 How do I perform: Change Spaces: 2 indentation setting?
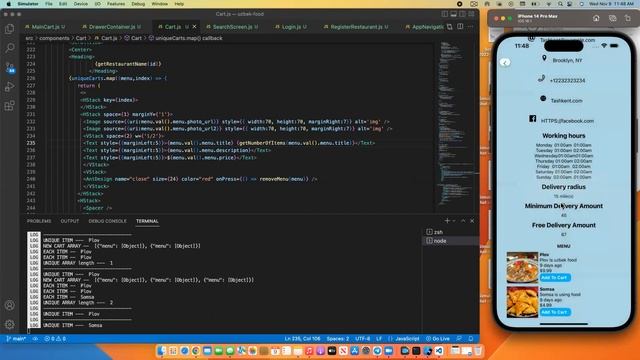tap(338, 339)
